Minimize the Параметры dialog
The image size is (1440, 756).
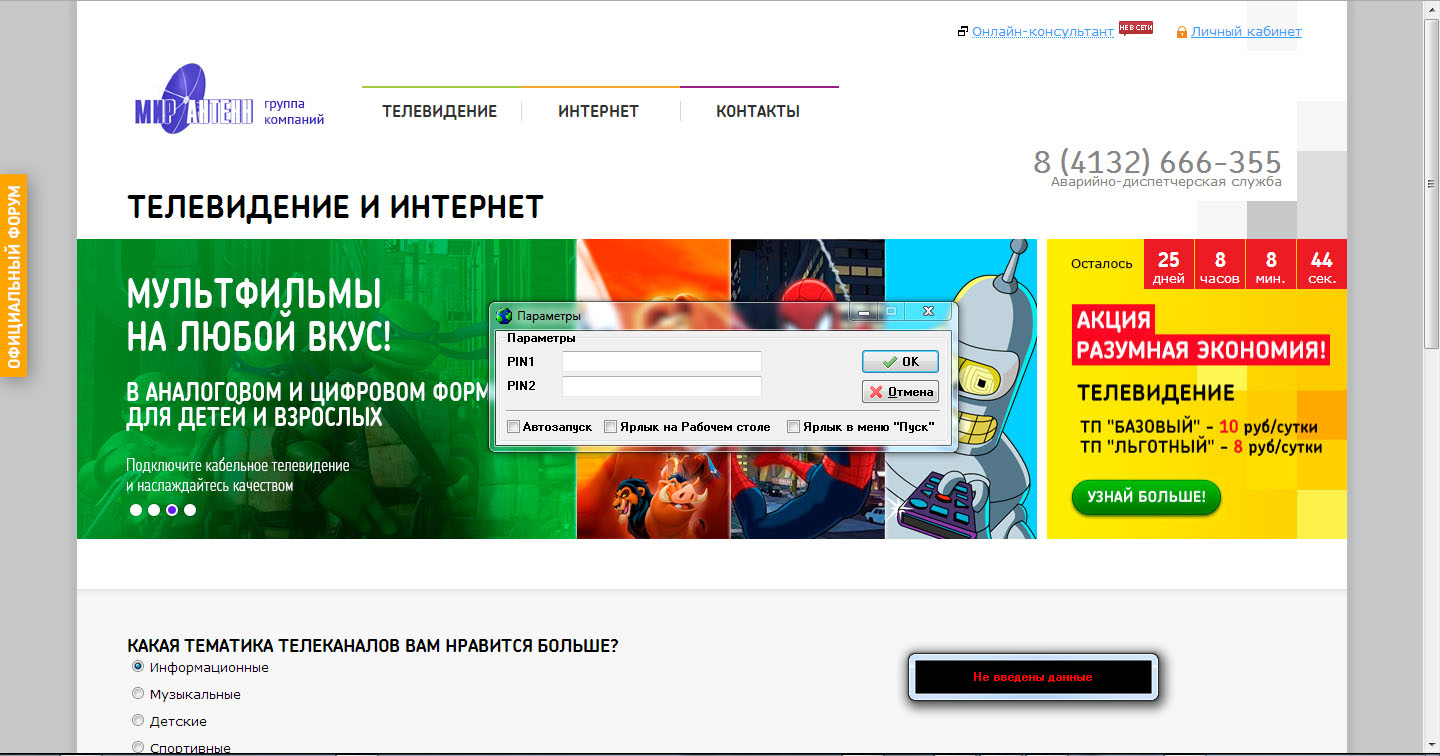tap(863, 312)
